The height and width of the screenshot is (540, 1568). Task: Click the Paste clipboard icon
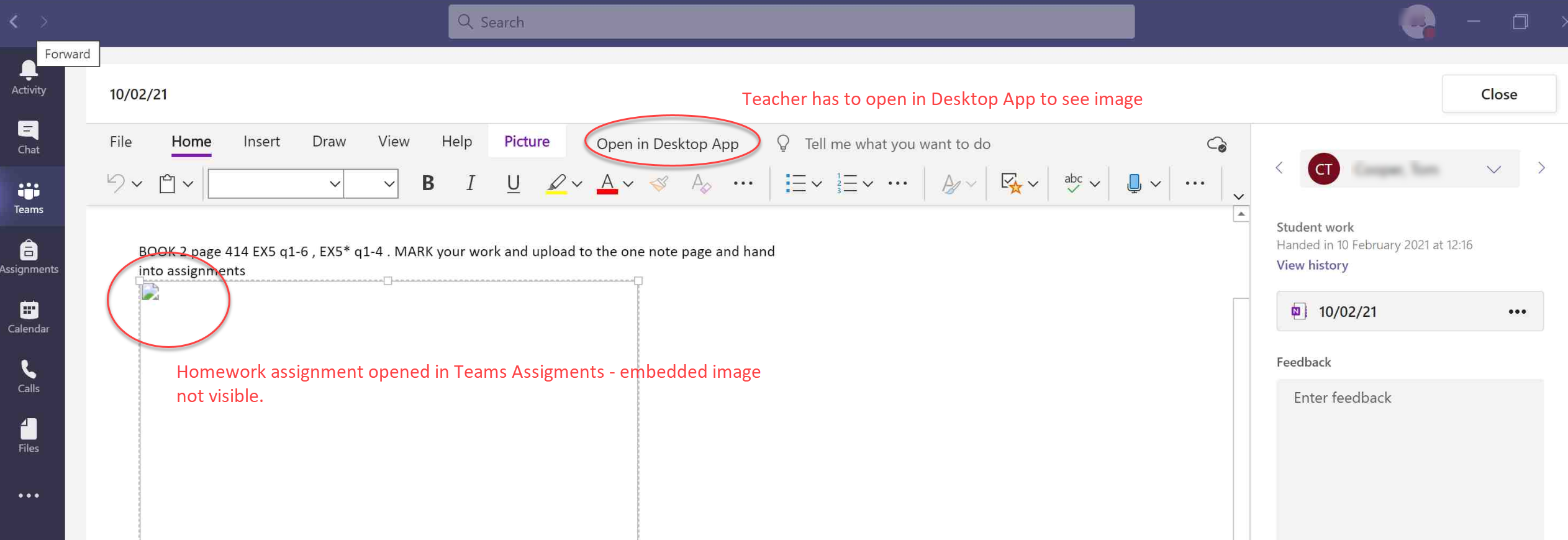point(167,183)
